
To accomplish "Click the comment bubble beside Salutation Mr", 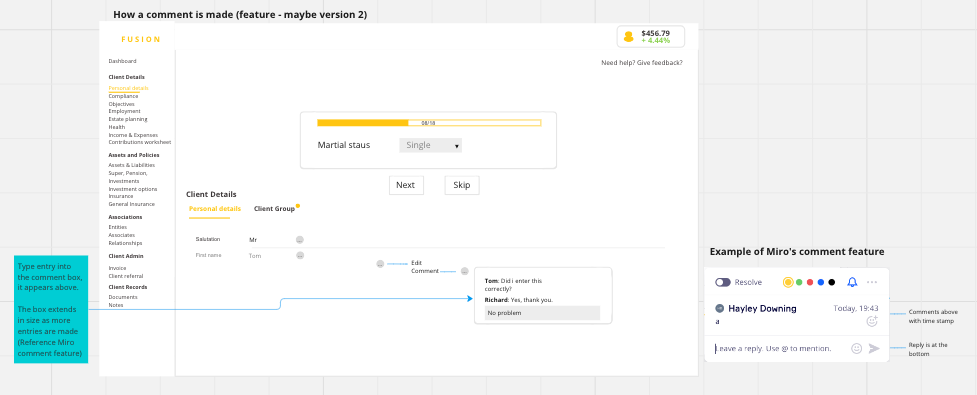I will point(300,240).
